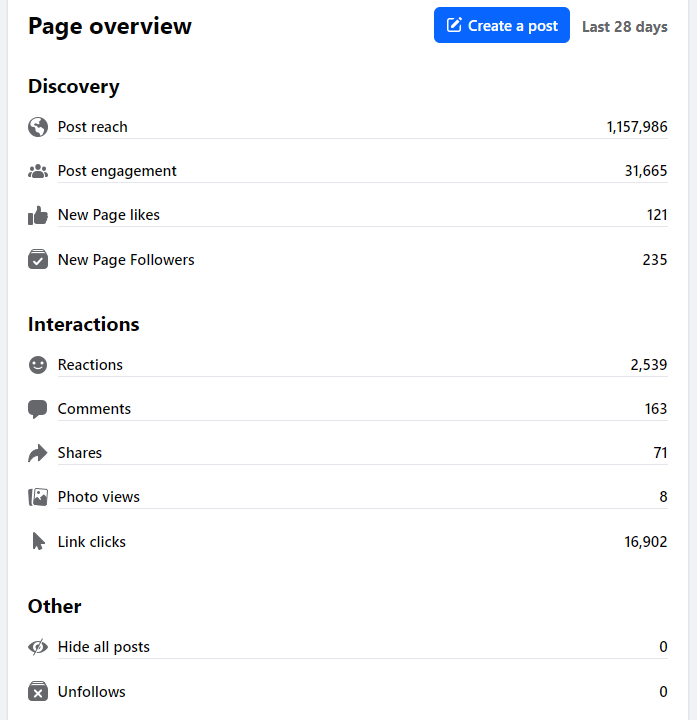
Task: Click the crossed-eye icon beside Hide all posts
Action: point(38,647)
